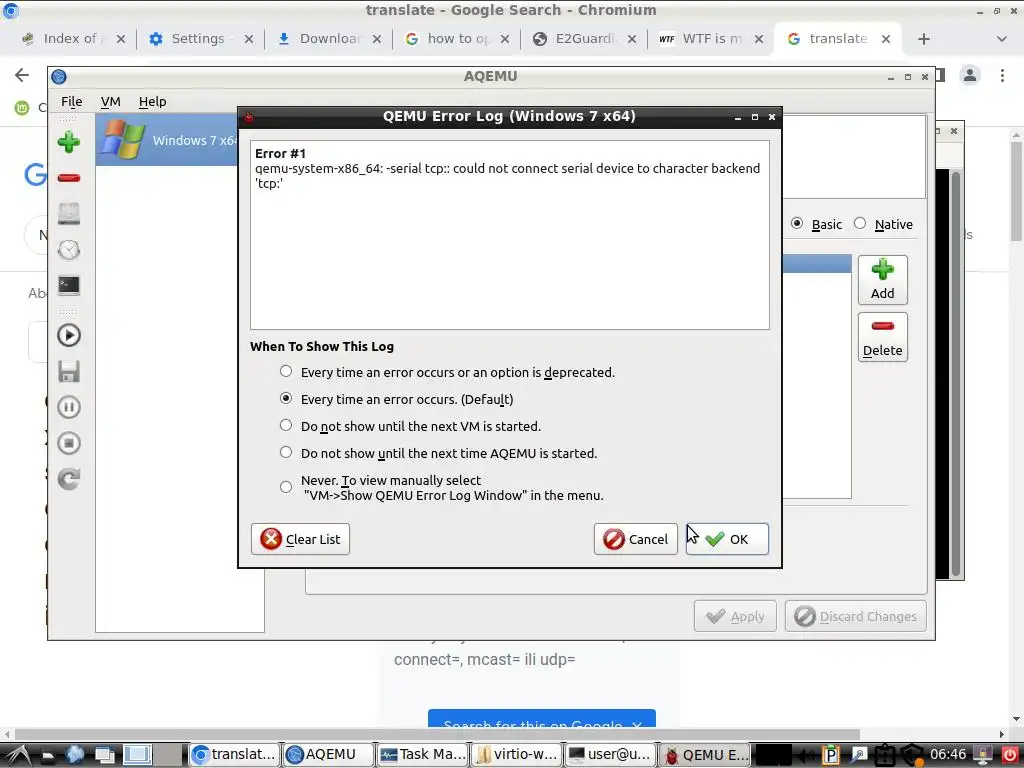Screen dimensions: 1024x768
Task: Click OK in QEMU Error Log dialog
Action: tap(727, 539)
